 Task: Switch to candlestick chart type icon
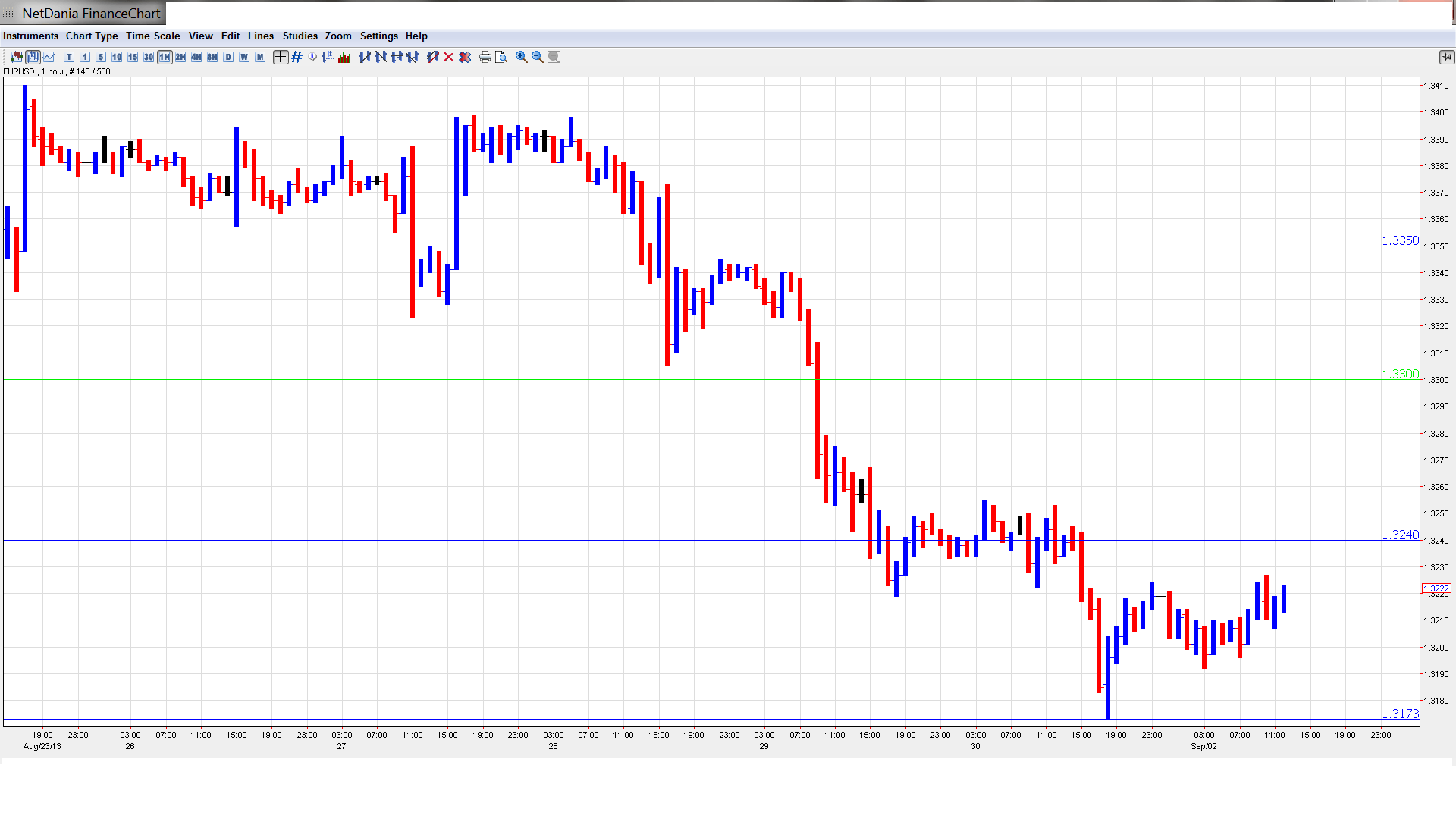click(x=17, y=57)
